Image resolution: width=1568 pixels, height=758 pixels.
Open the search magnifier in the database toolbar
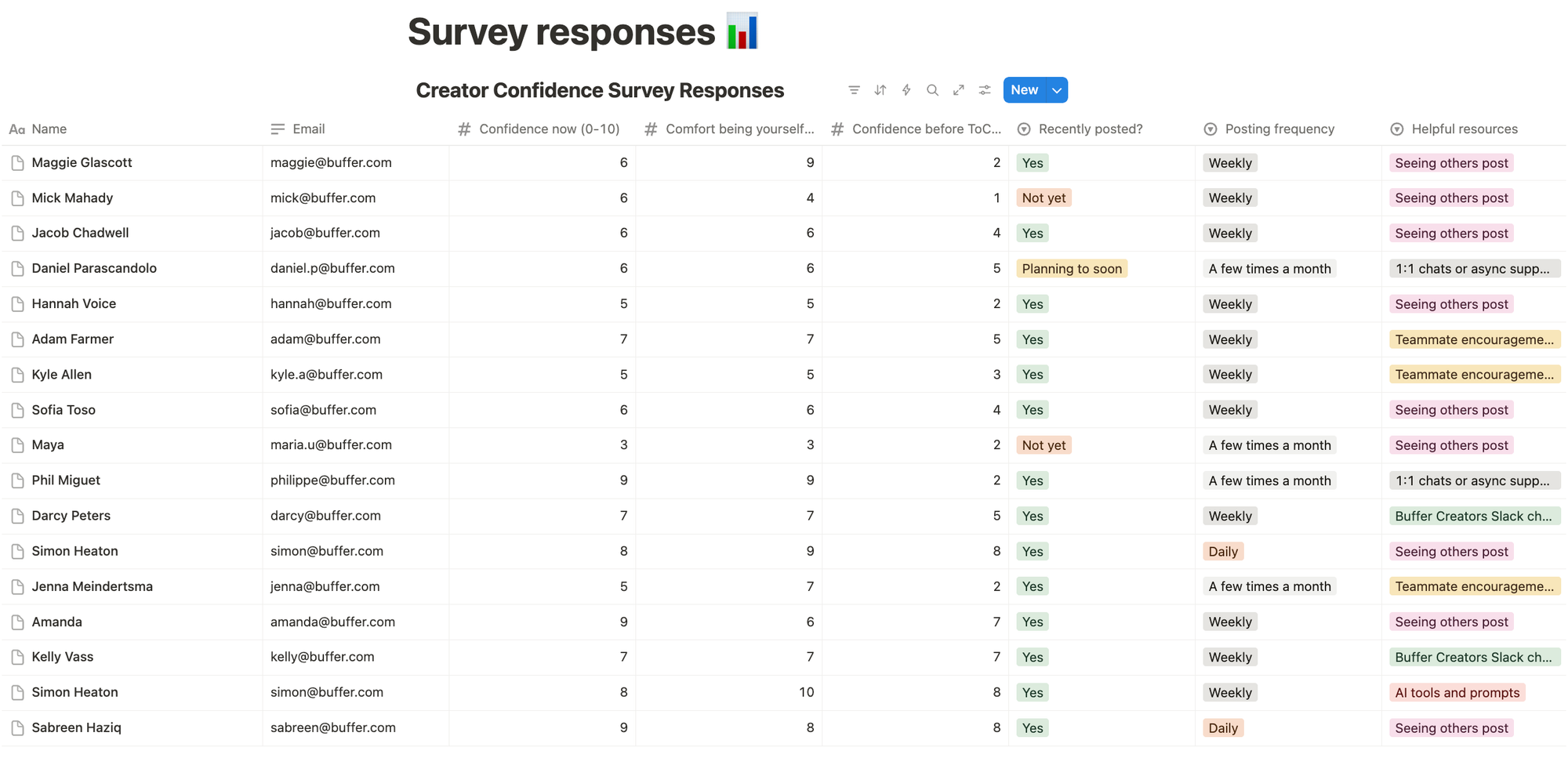[932, 89]
